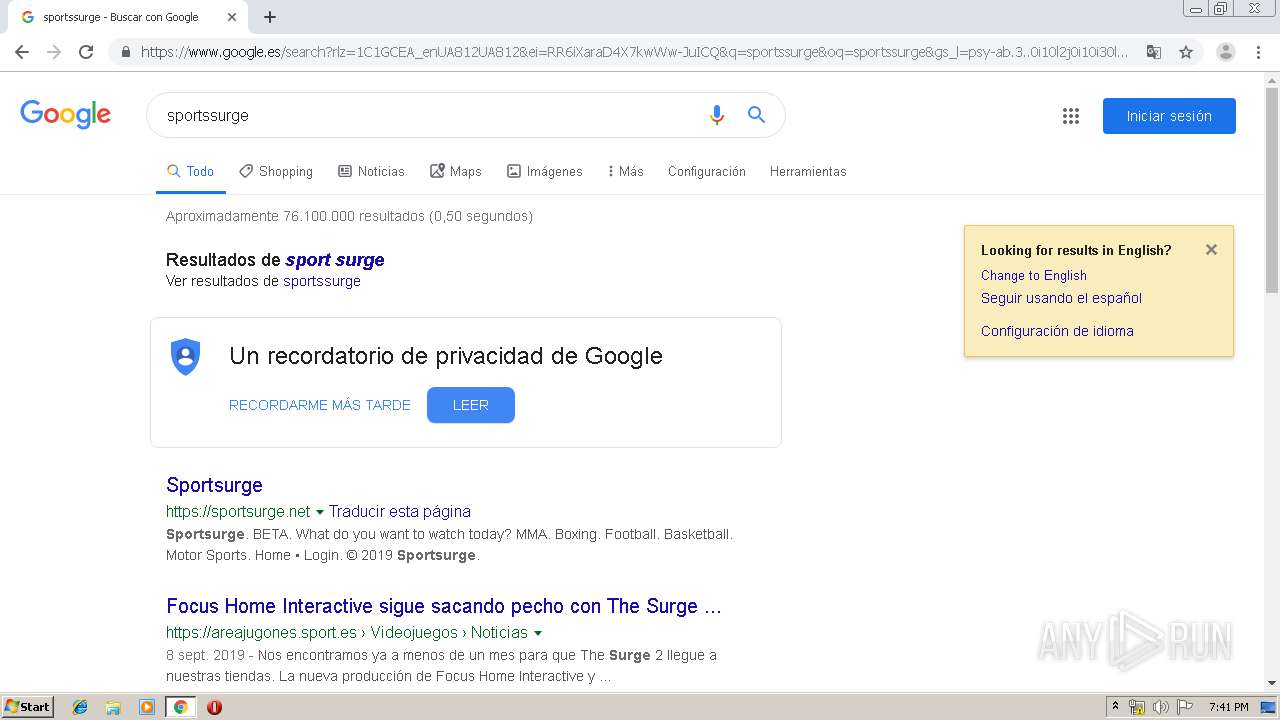Open media player from taskbar
This screenshot has width=1280, height=720.
pyautogui.click(x=147, y=707)
